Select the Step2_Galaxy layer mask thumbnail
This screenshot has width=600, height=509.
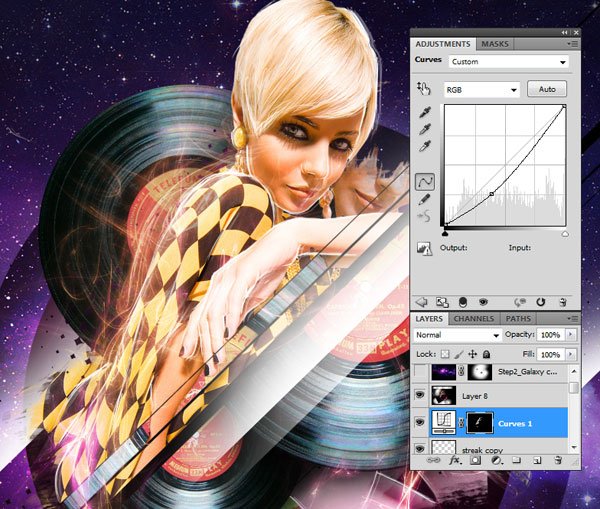tap(480, 371)
